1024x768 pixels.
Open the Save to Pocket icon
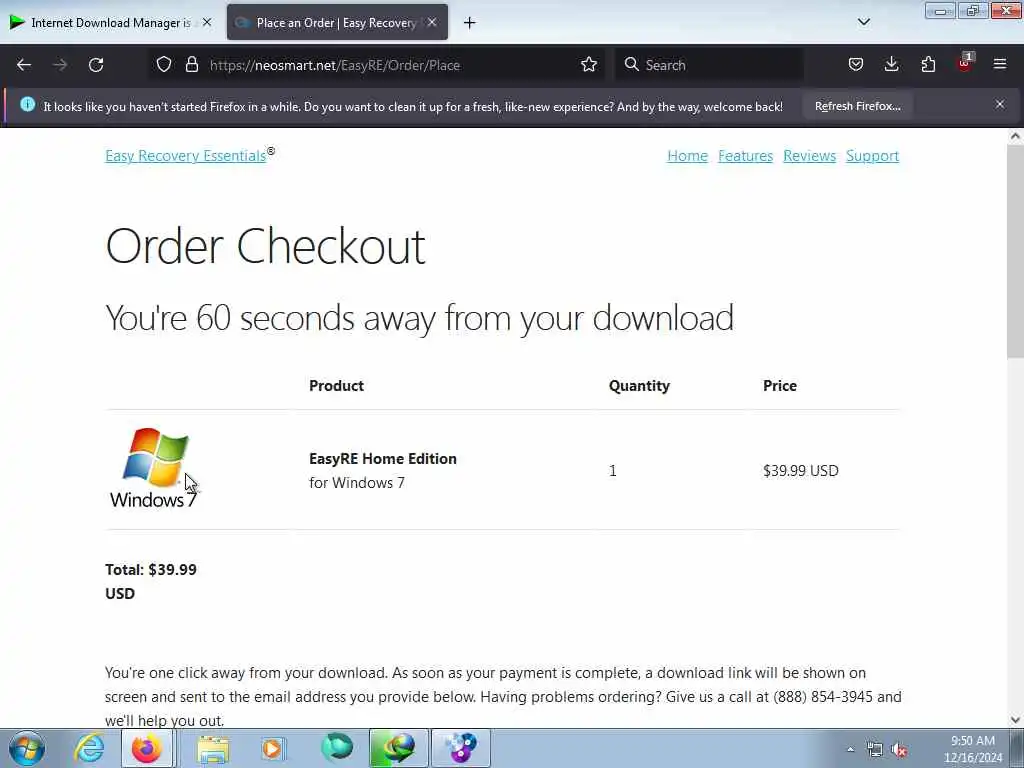click(x=856, y=65)
